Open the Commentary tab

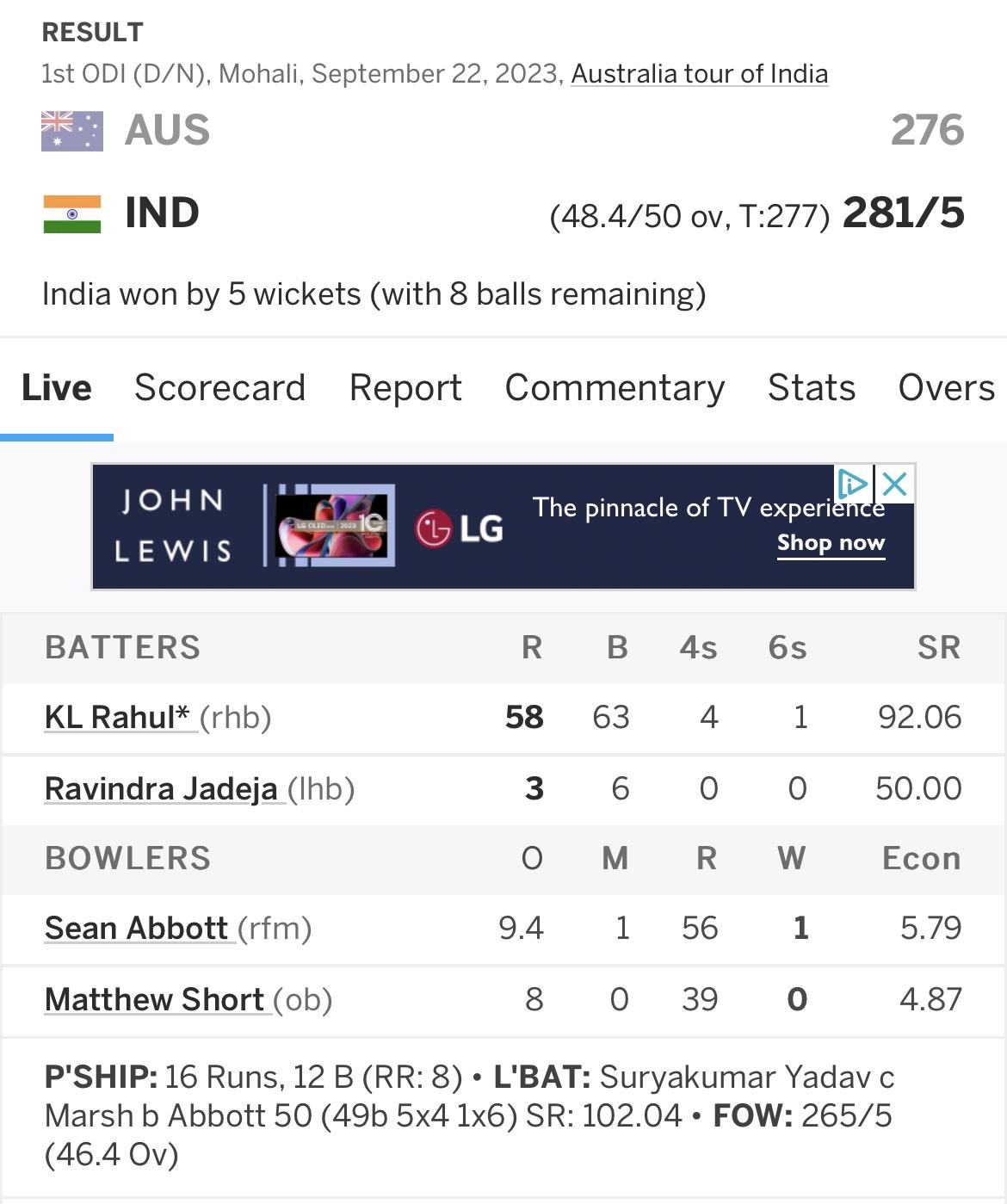[615, 387]
